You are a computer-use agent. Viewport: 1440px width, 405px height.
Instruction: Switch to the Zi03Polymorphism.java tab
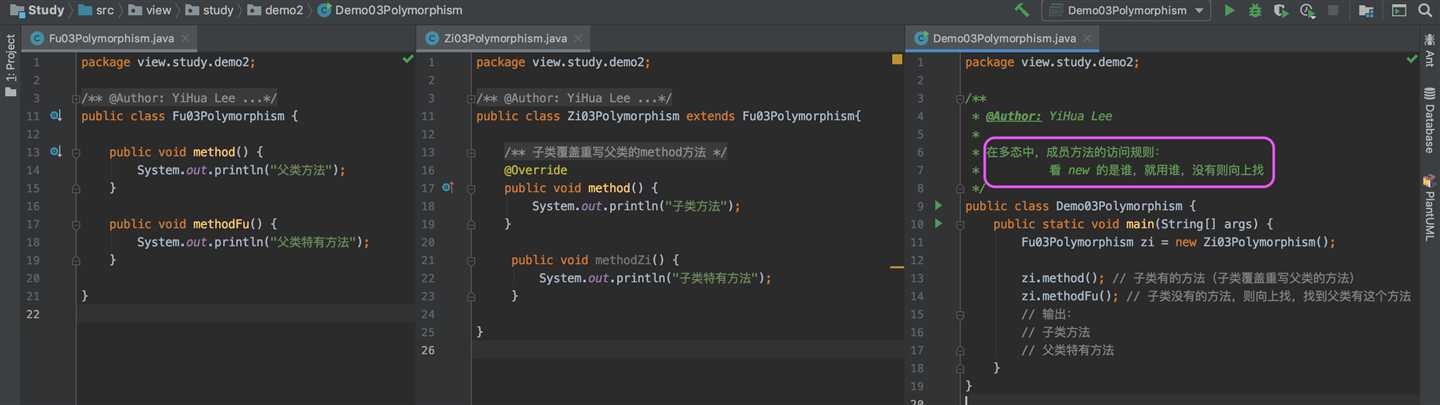505,38
